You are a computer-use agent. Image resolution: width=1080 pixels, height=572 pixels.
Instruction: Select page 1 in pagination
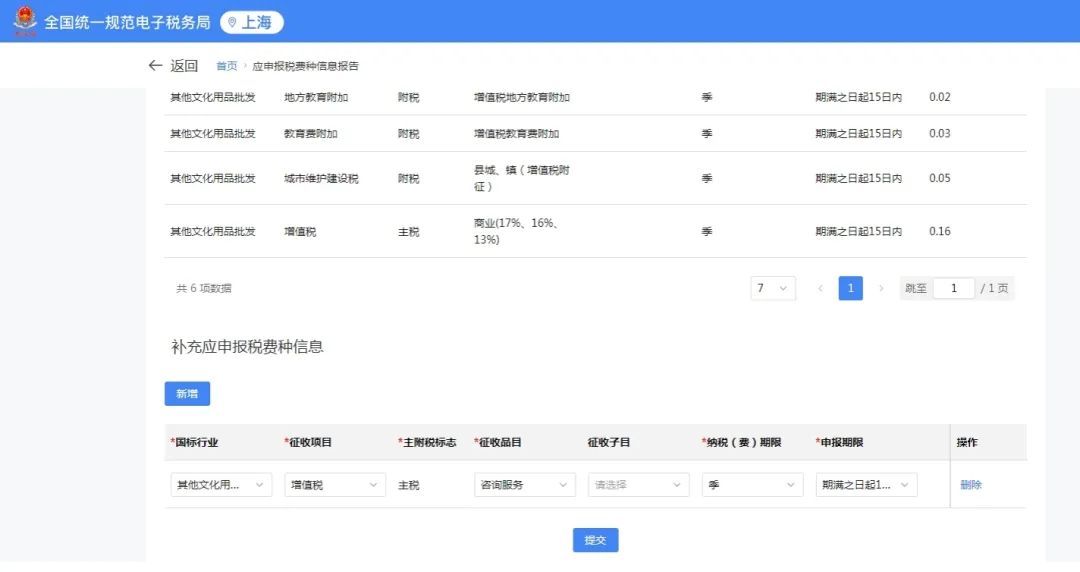click(x=851, y=288)
